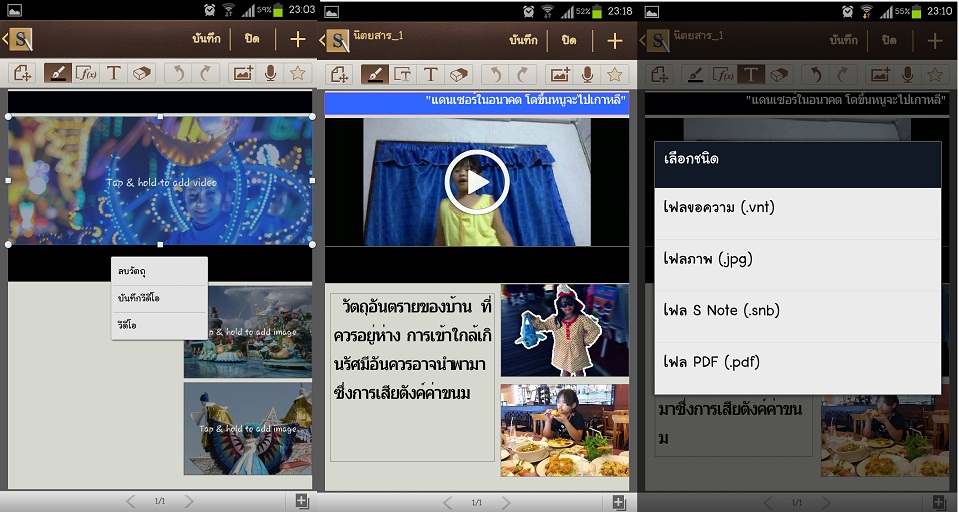
Task: Tap ปิด close button in left screenshot
Action: point(252,39)
